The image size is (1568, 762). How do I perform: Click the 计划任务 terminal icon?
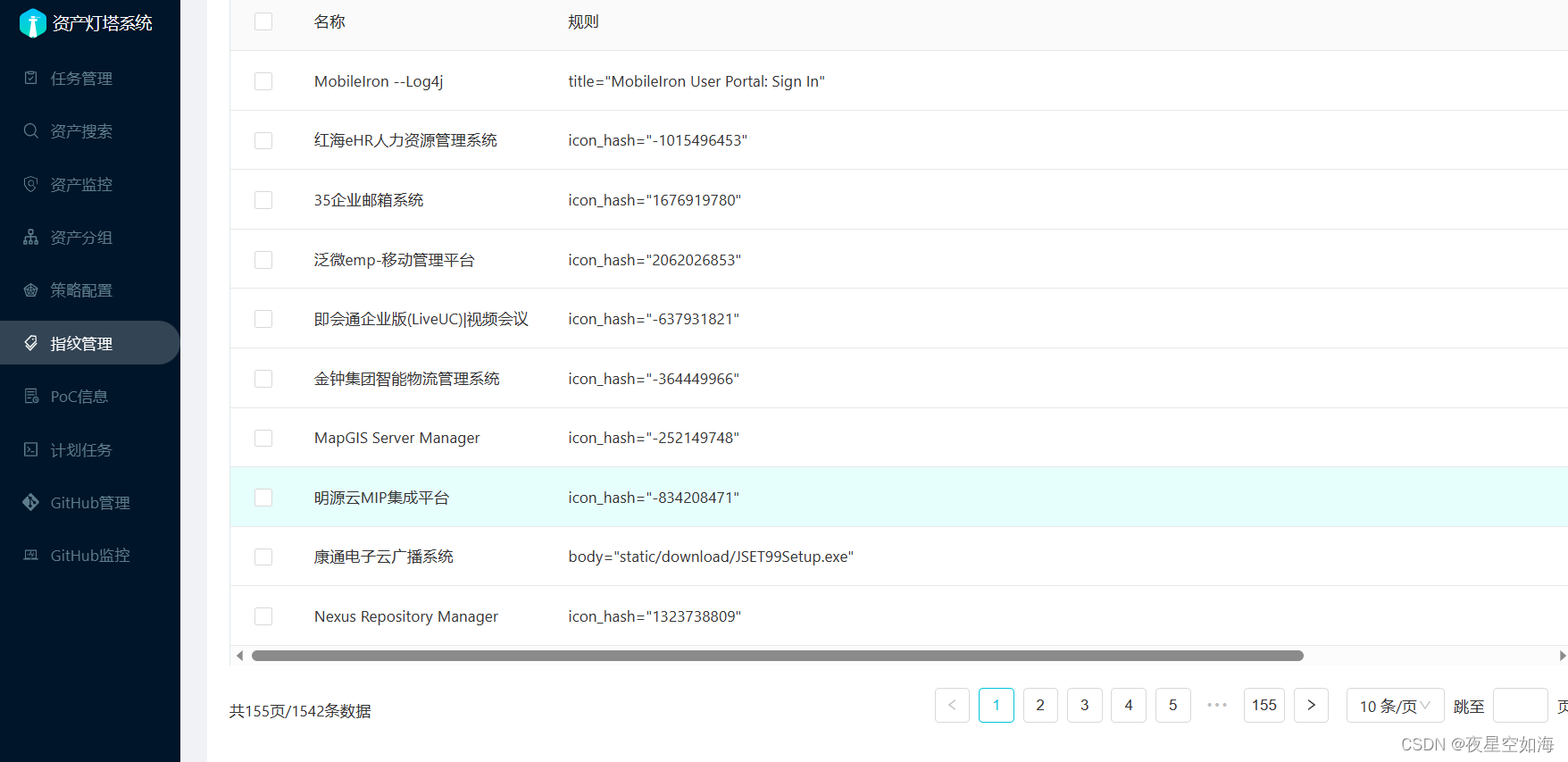tap(31, 449)
